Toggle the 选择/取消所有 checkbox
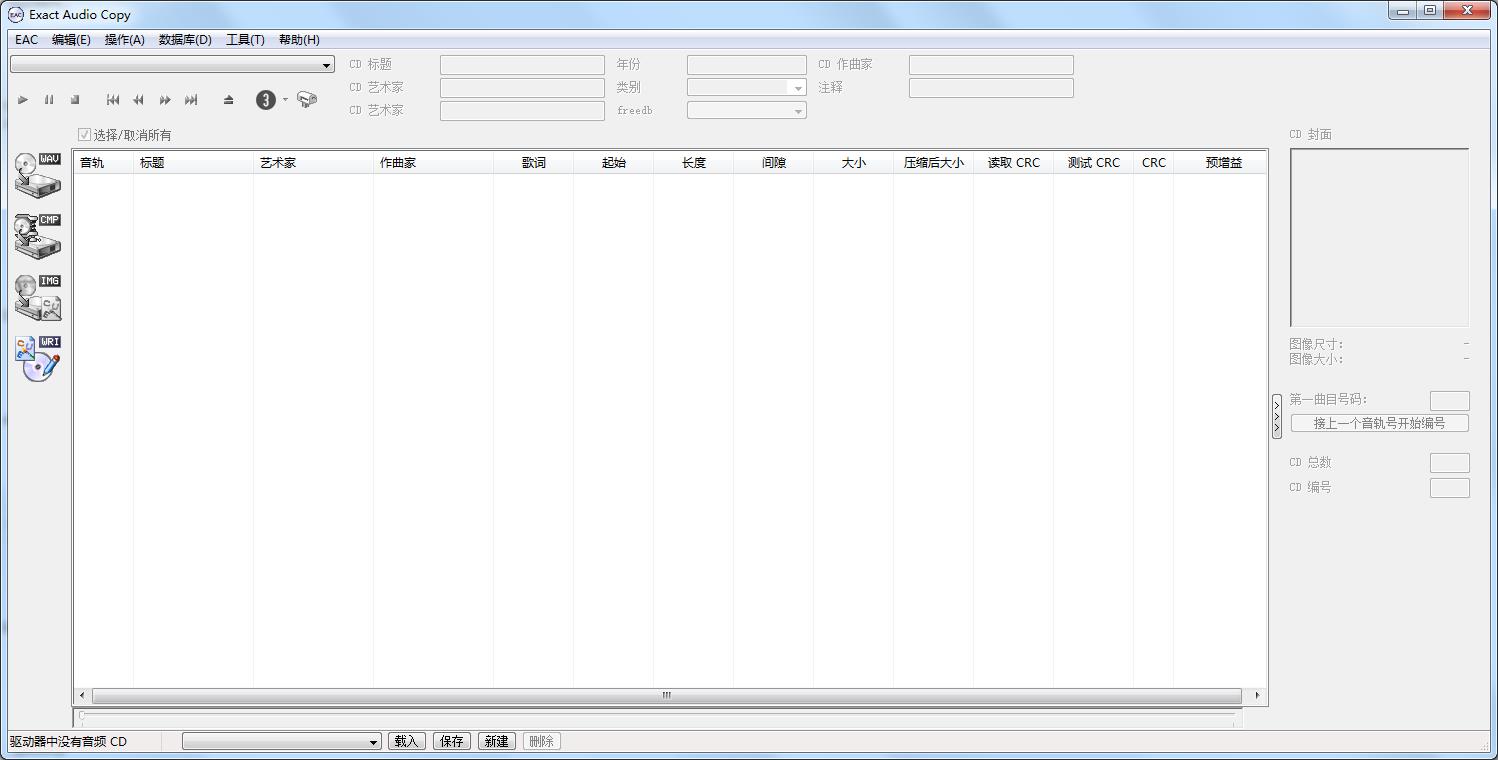The height and width of the screenshot is (760, 1498). [85, 135]
